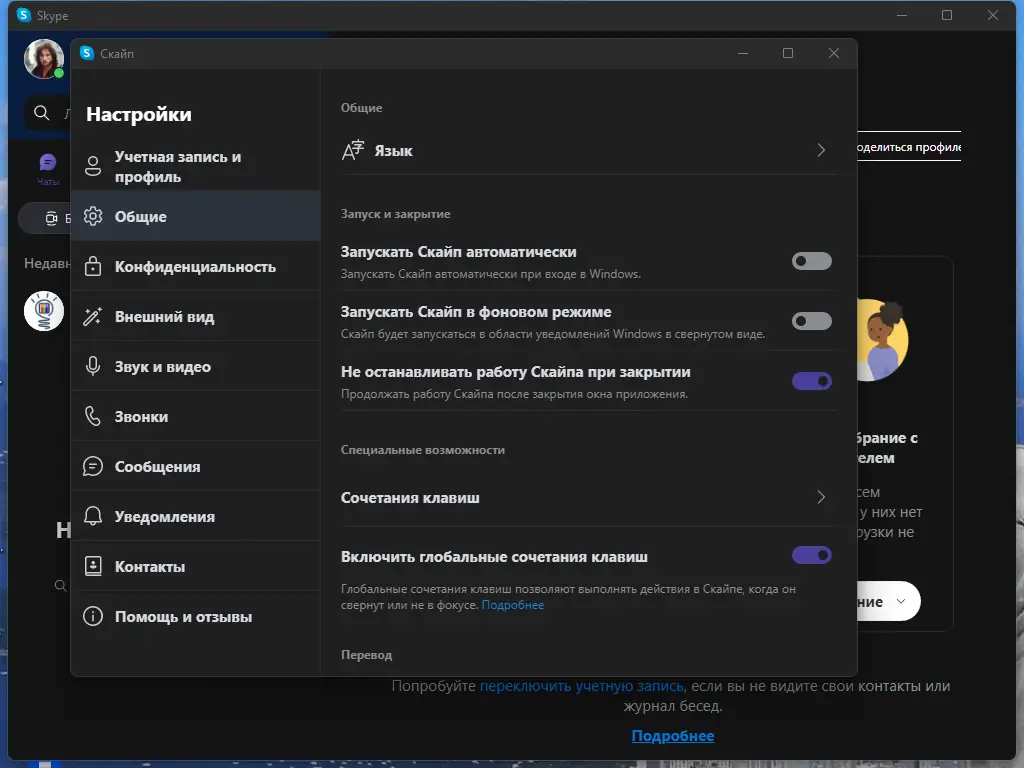Click the profile avatar in main Skype window
The image size is (1024, 768).
pos(44,59)
